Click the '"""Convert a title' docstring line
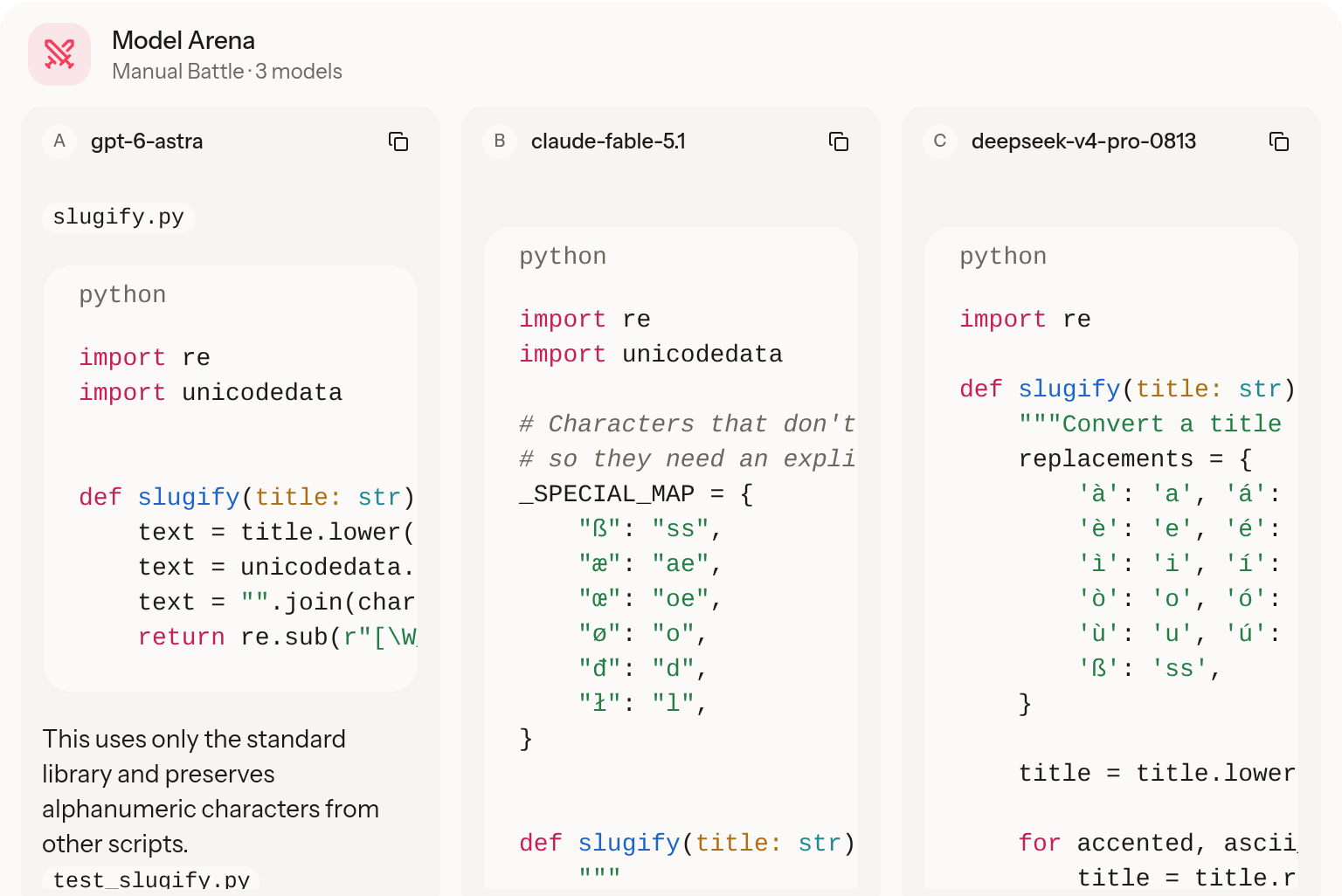The width and height of the screenshot is (1342, 896). point(1151,424)
